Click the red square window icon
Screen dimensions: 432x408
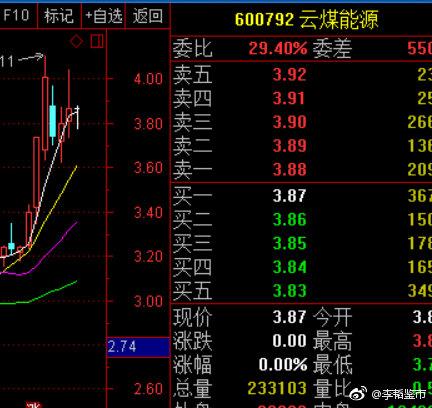point(97,41)
